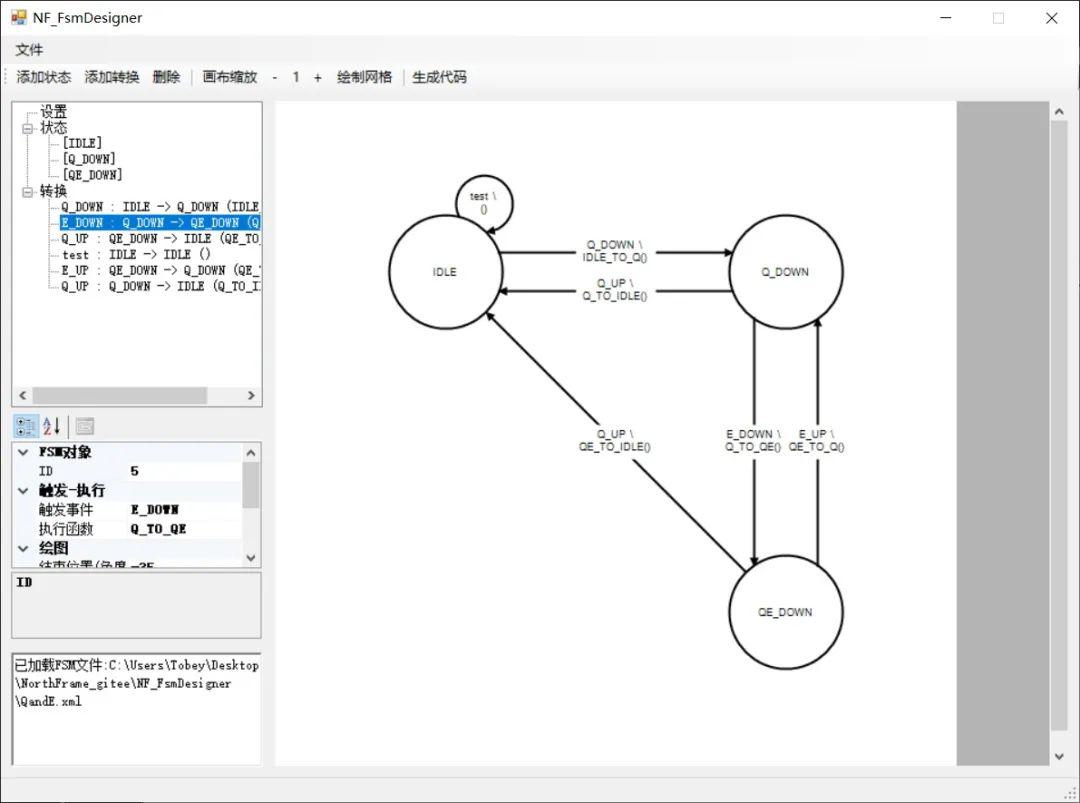Click the 添加状态 toolbar button
1080x803 pixels.
click(x=43, y=77)
